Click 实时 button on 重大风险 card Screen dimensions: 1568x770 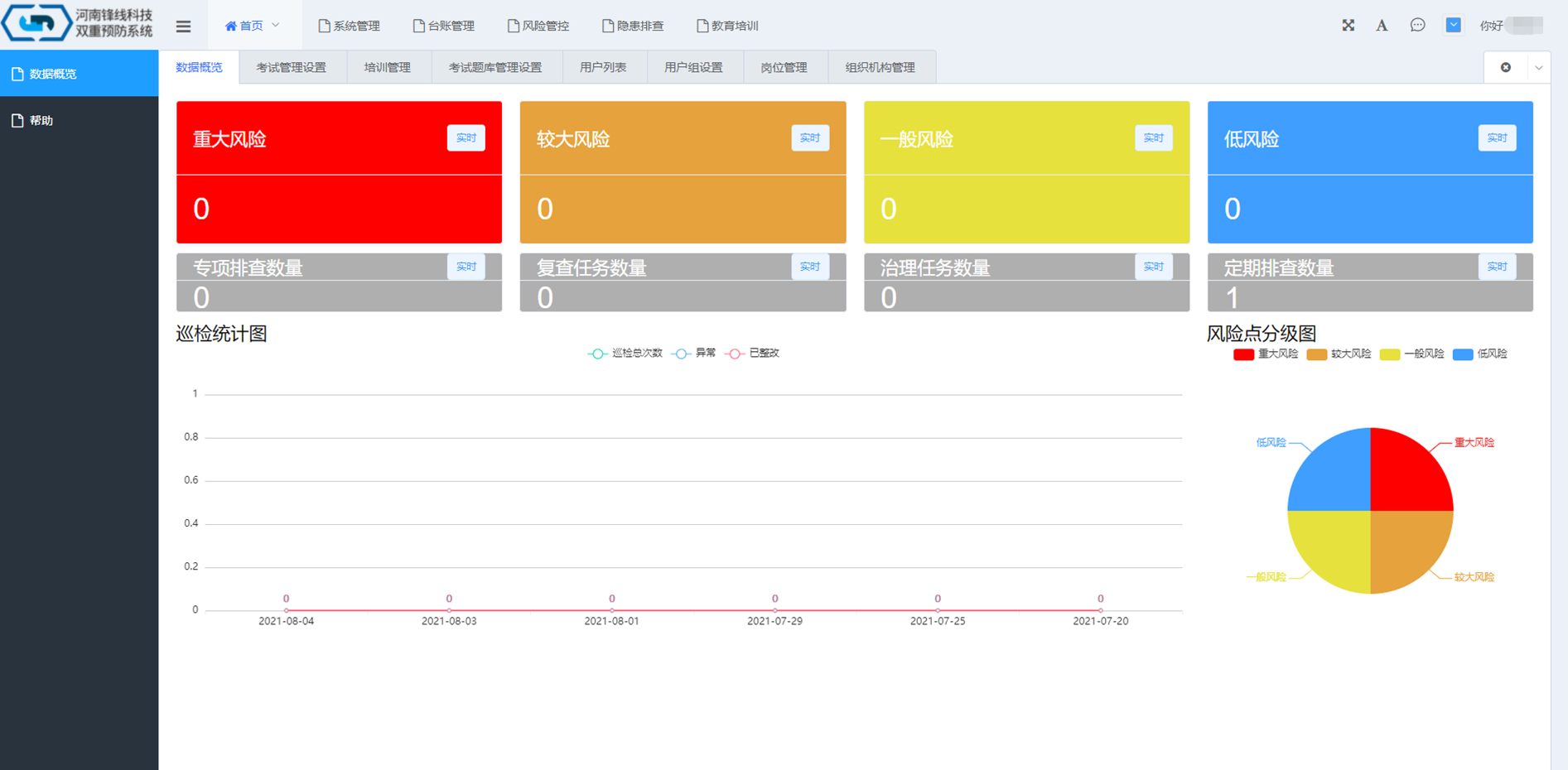[x=466, y=138]
